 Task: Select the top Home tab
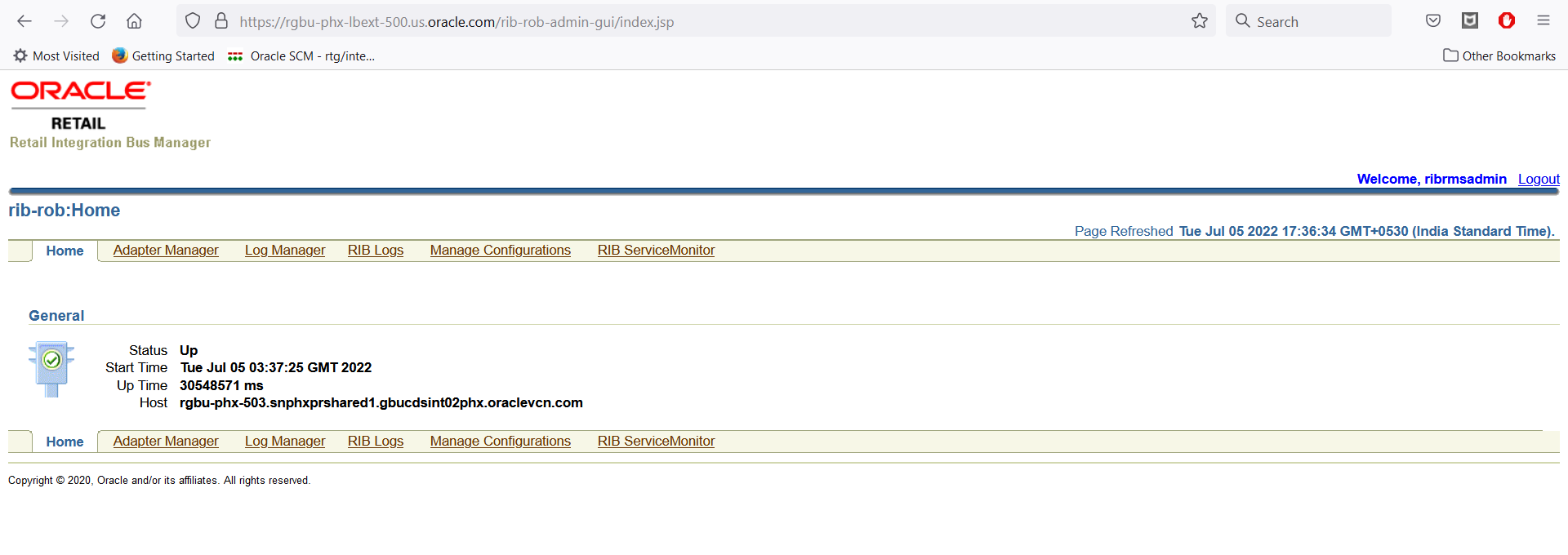[65, 251]
